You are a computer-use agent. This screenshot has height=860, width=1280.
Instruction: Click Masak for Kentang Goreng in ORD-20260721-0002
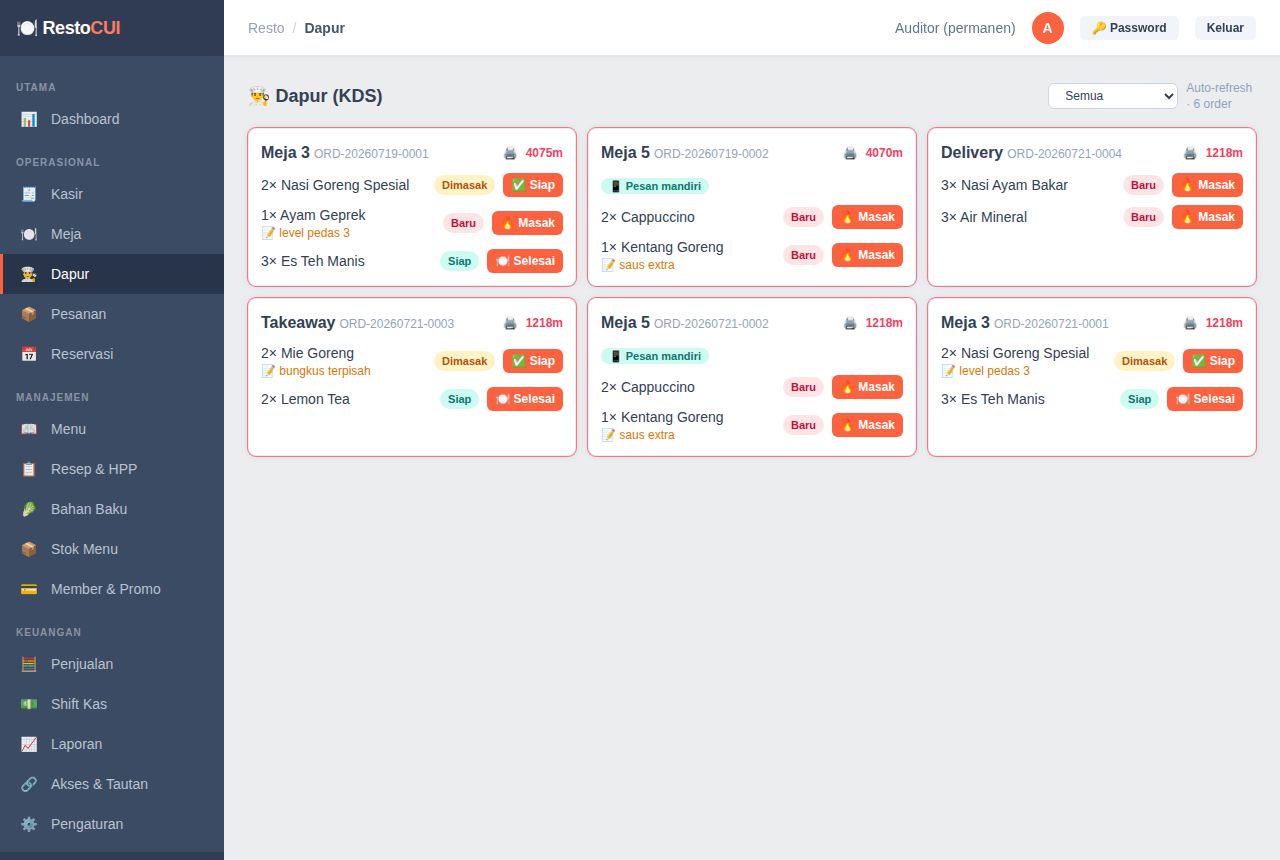click(867, 425)
